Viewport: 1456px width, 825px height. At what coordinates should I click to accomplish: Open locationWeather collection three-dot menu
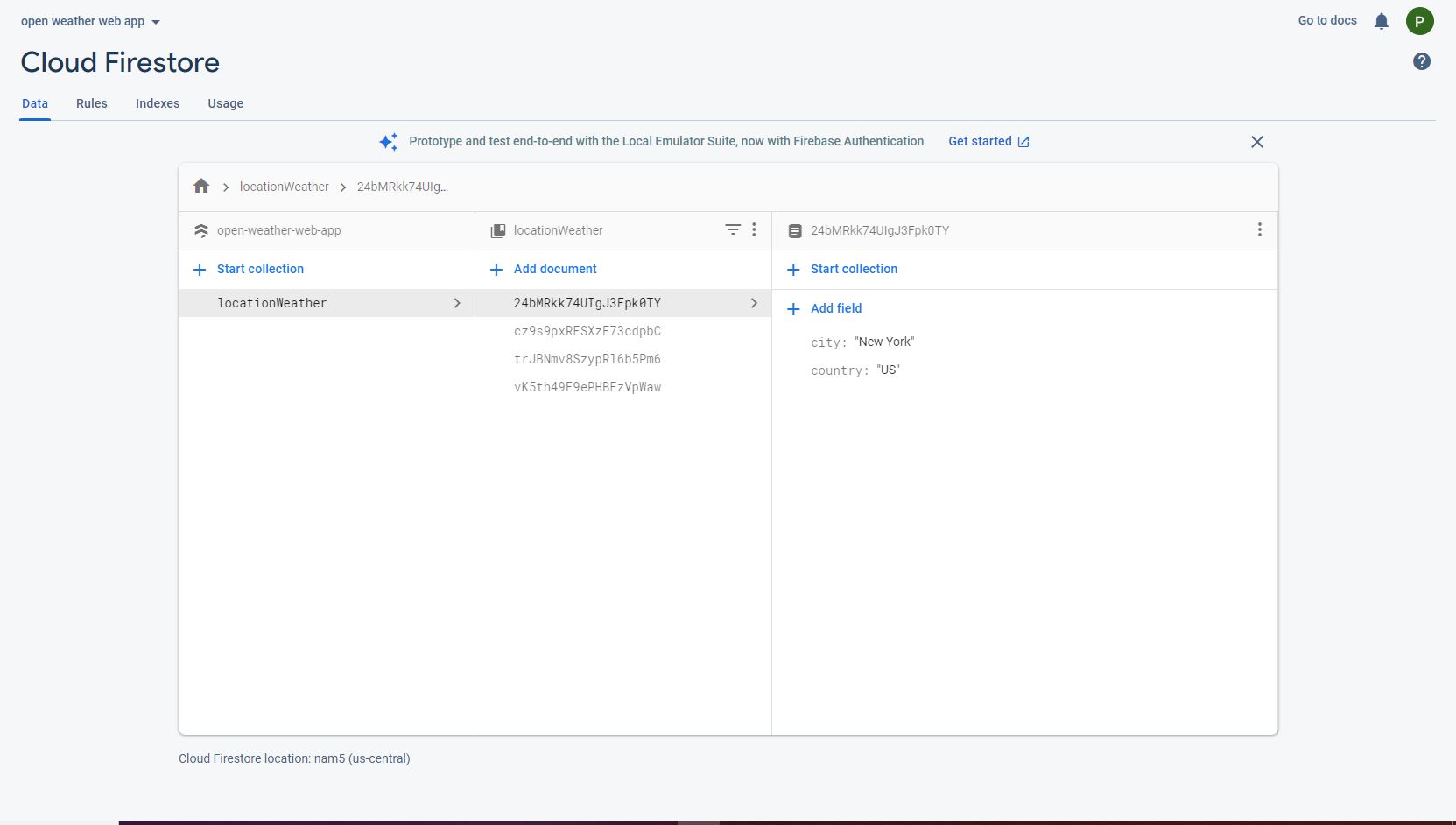tap(754, 229)
